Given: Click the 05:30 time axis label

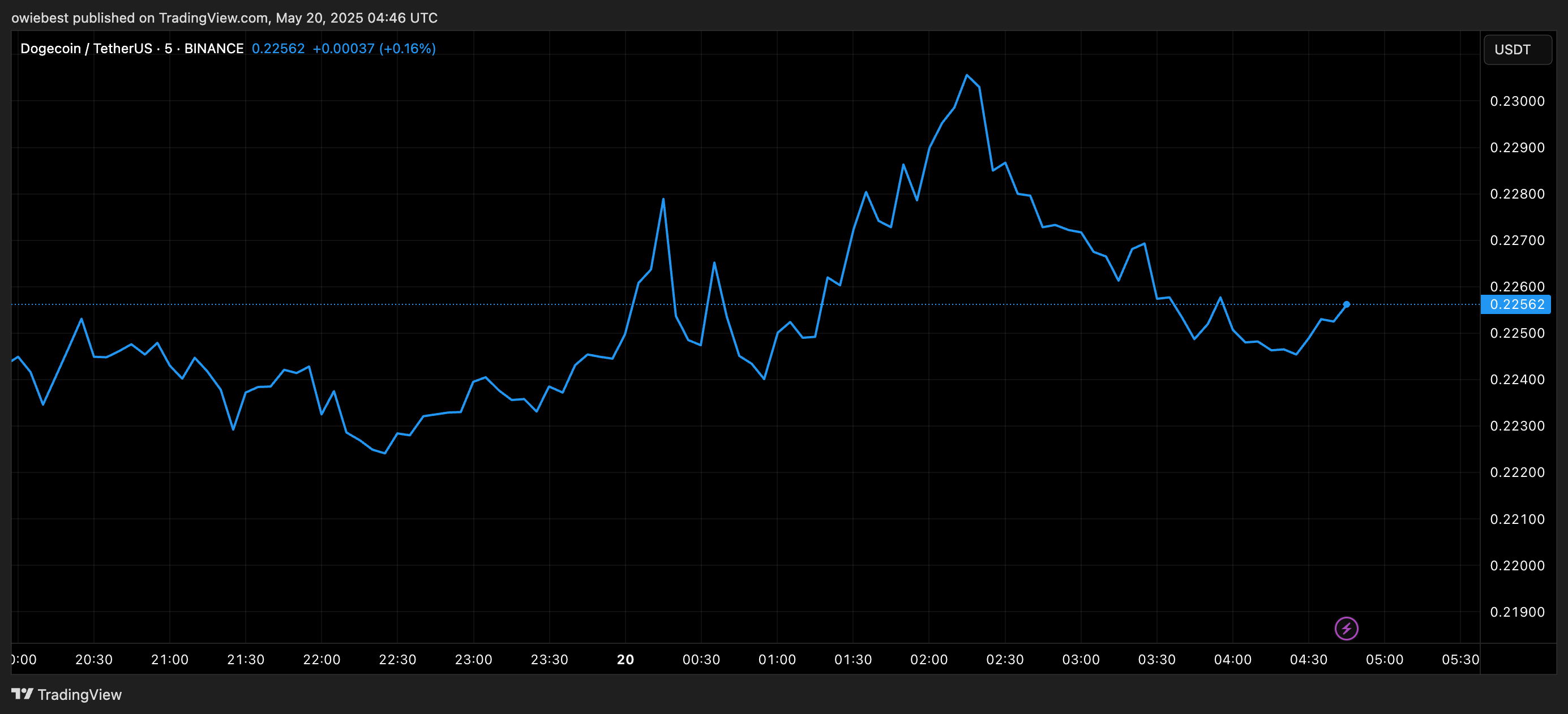Looking at the screenshot, I should click(x=1463, y=659).
